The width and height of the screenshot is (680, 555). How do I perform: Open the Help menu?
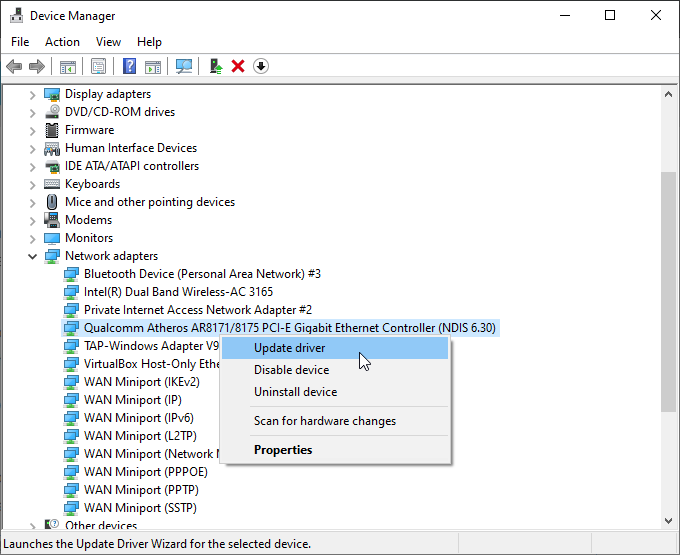pyautogui.click(x=149, y=42)
